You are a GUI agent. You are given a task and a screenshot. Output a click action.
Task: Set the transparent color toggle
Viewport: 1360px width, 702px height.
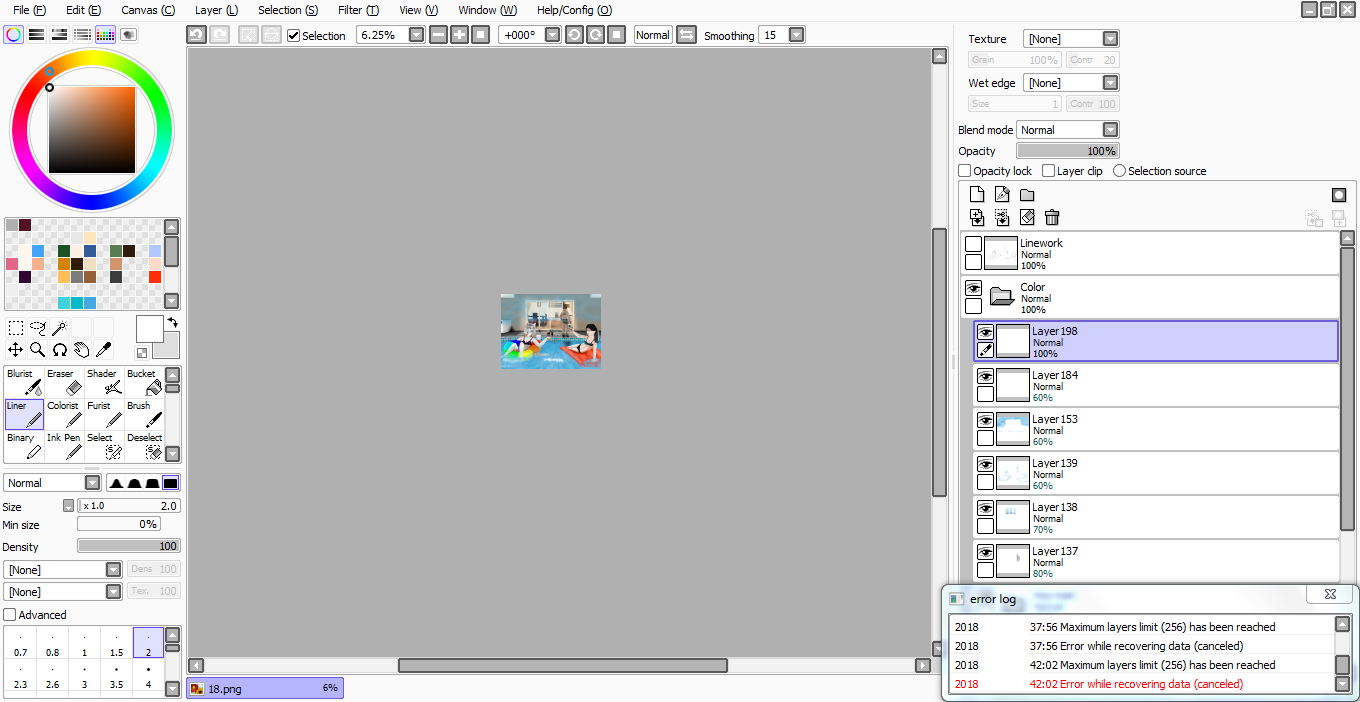[142, 352]
